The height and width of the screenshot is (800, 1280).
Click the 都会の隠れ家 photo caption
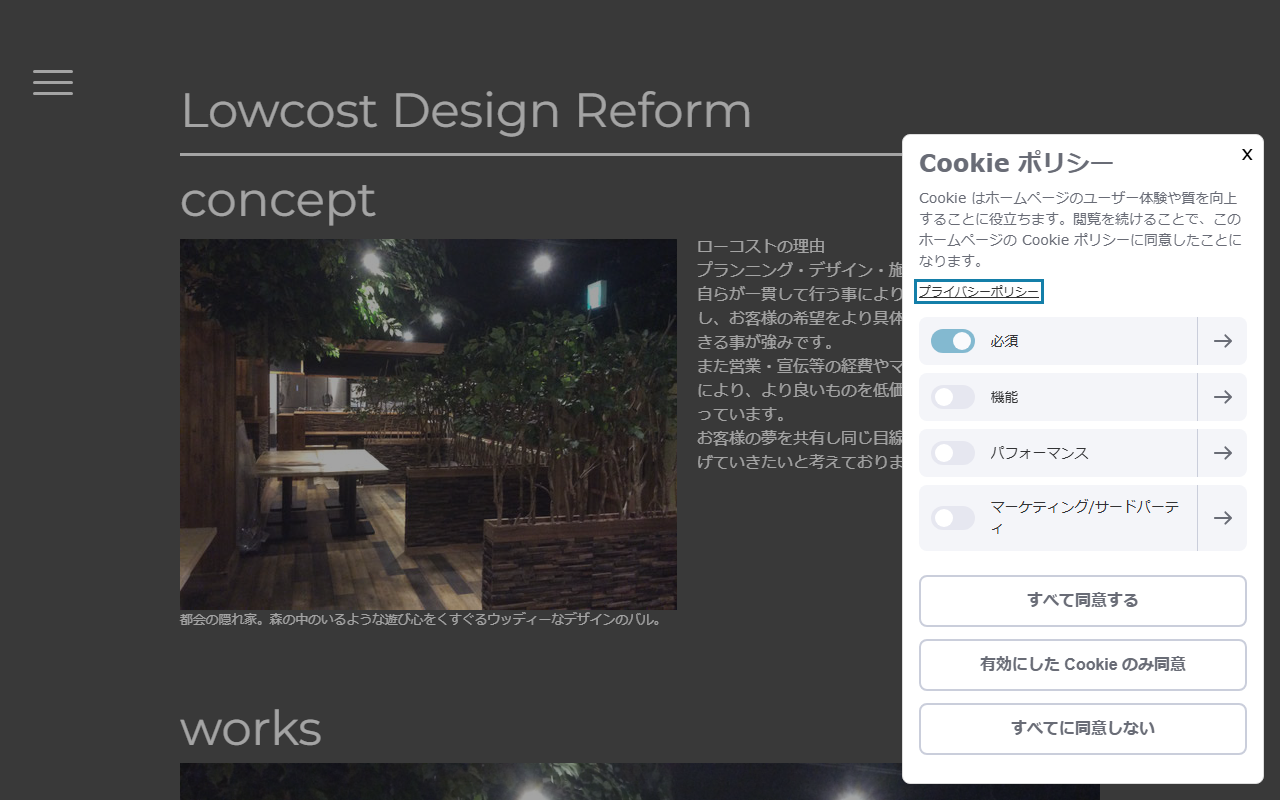point(421,620)
